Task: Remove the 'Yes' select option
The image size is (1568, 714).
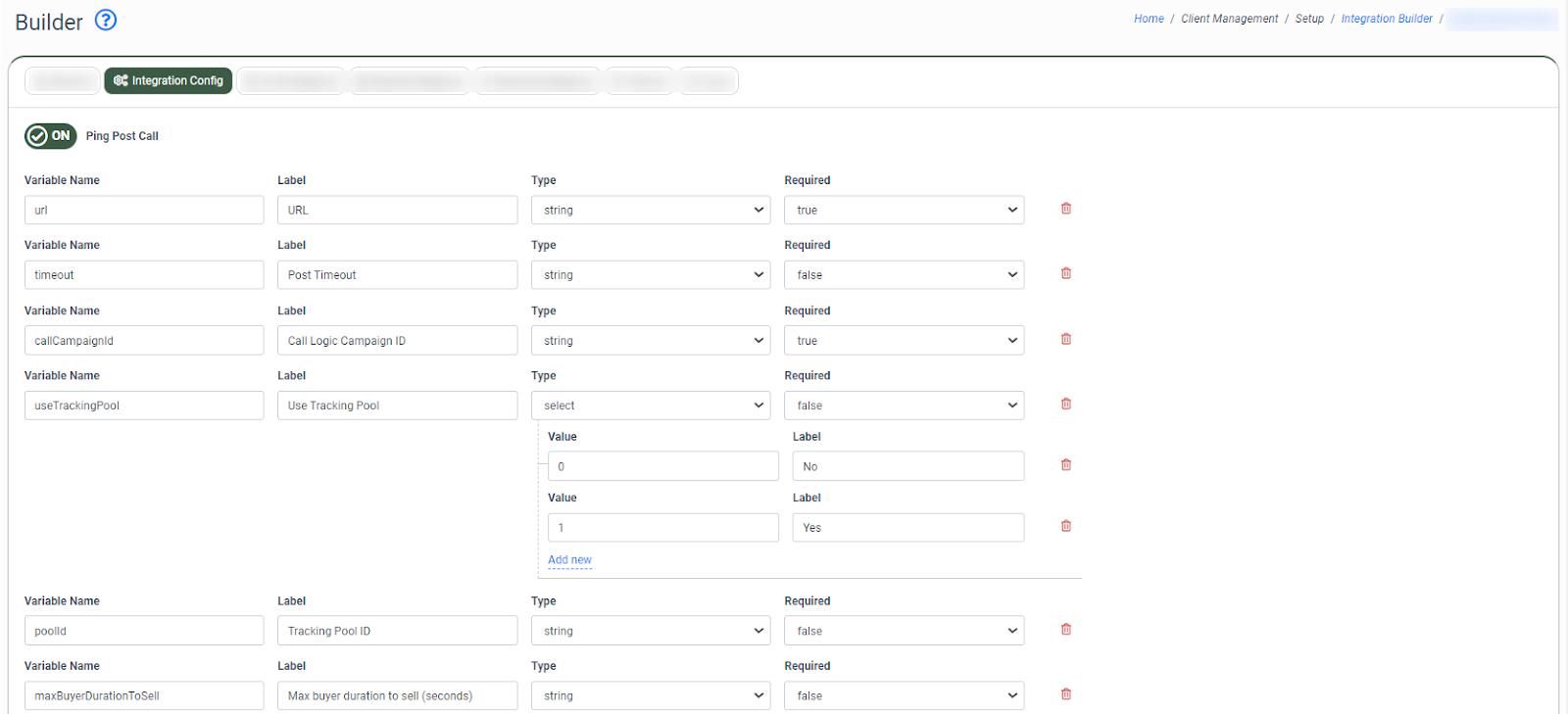Action: click(x=1066, y=526)
